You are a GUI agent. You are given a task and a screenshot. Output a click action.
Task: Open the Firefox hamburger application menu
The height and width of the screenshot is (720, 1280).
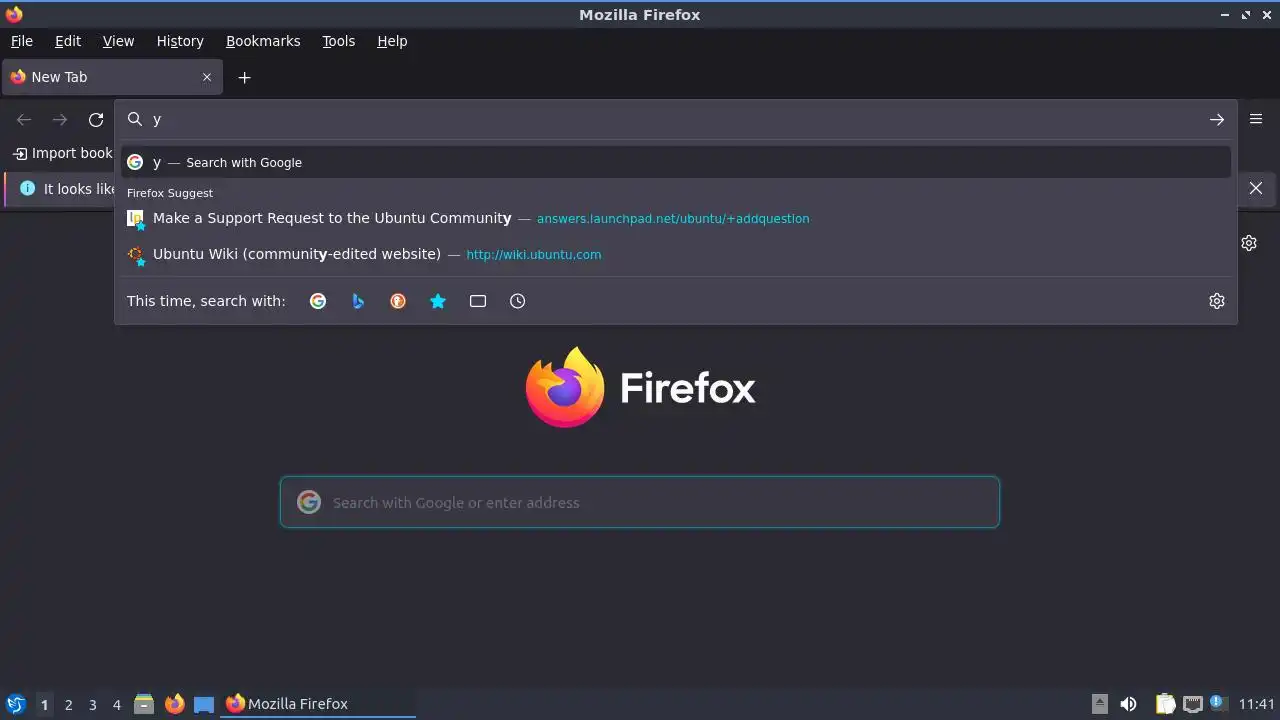1256,119
